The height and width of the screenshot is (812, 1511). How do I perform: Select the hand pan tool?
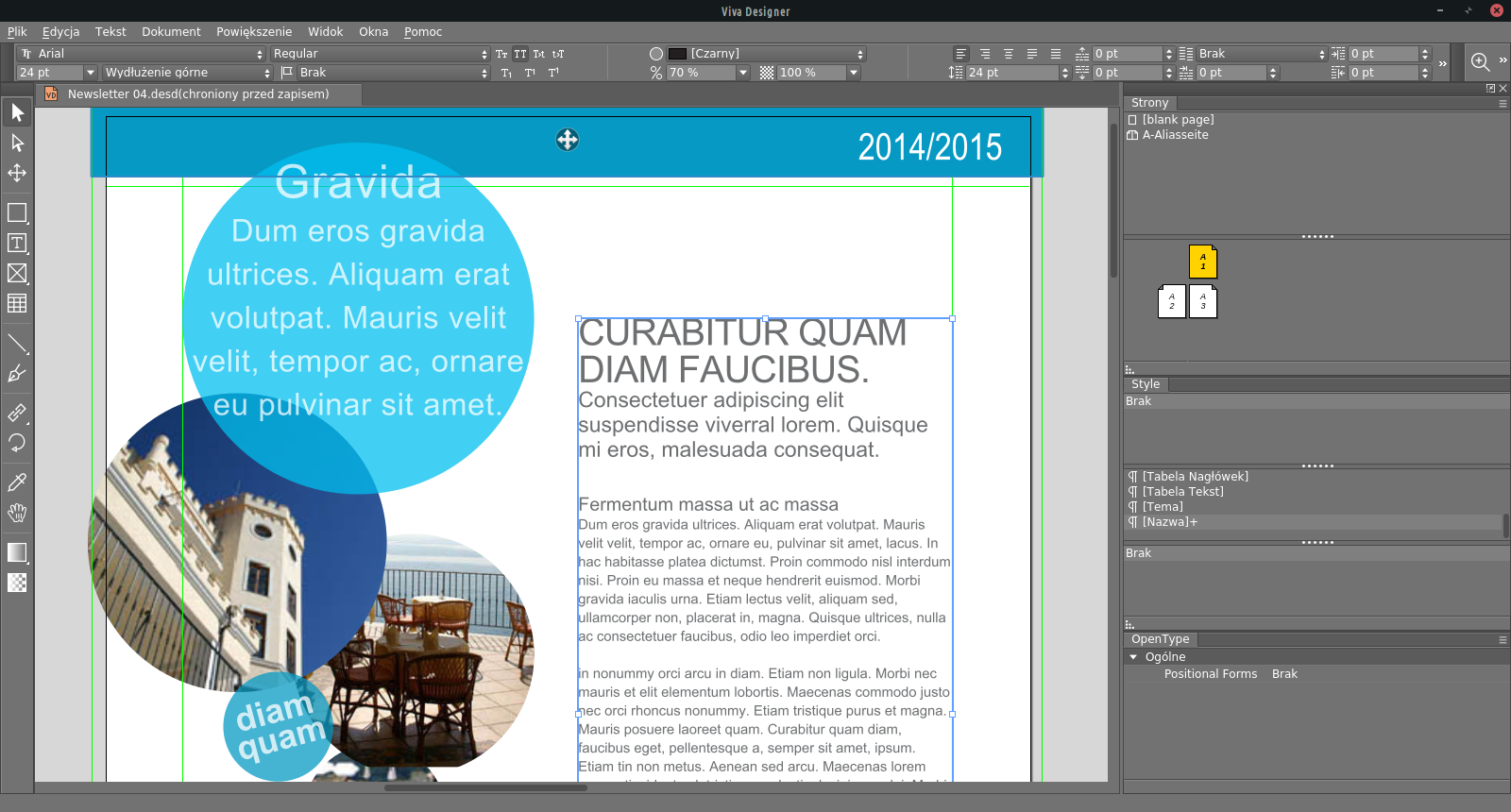pyautogui.click(x=17, y=513)
